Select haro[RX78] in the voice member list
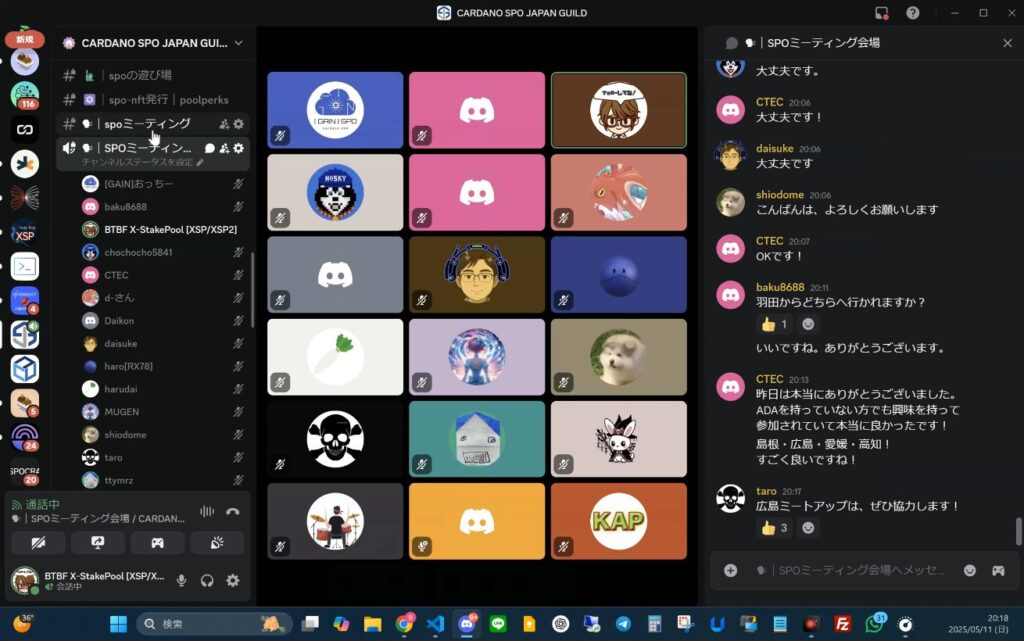 pos(163,366)
